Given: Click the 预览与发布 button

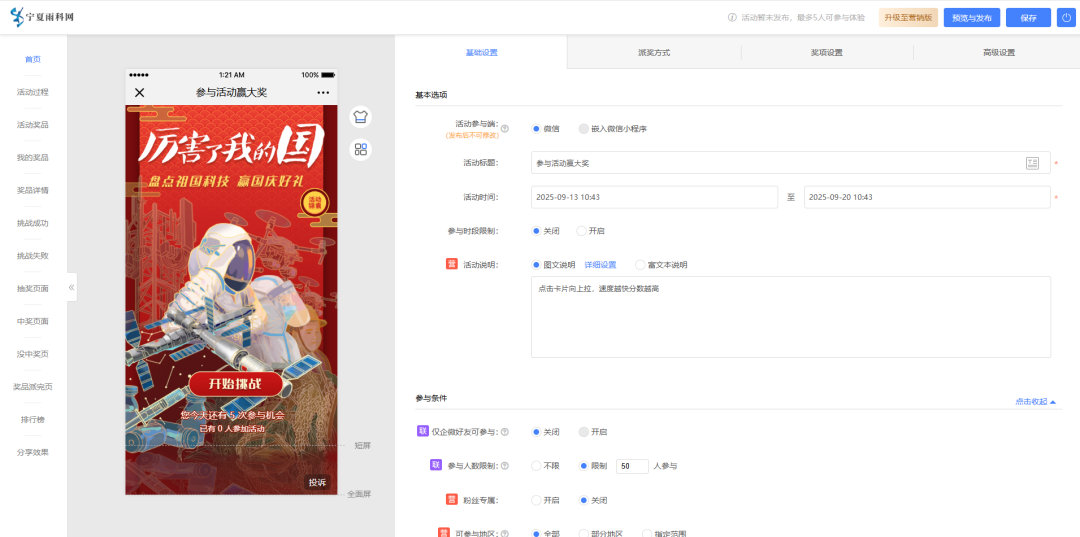Looking at the screenshot, I should click(972, 18).
